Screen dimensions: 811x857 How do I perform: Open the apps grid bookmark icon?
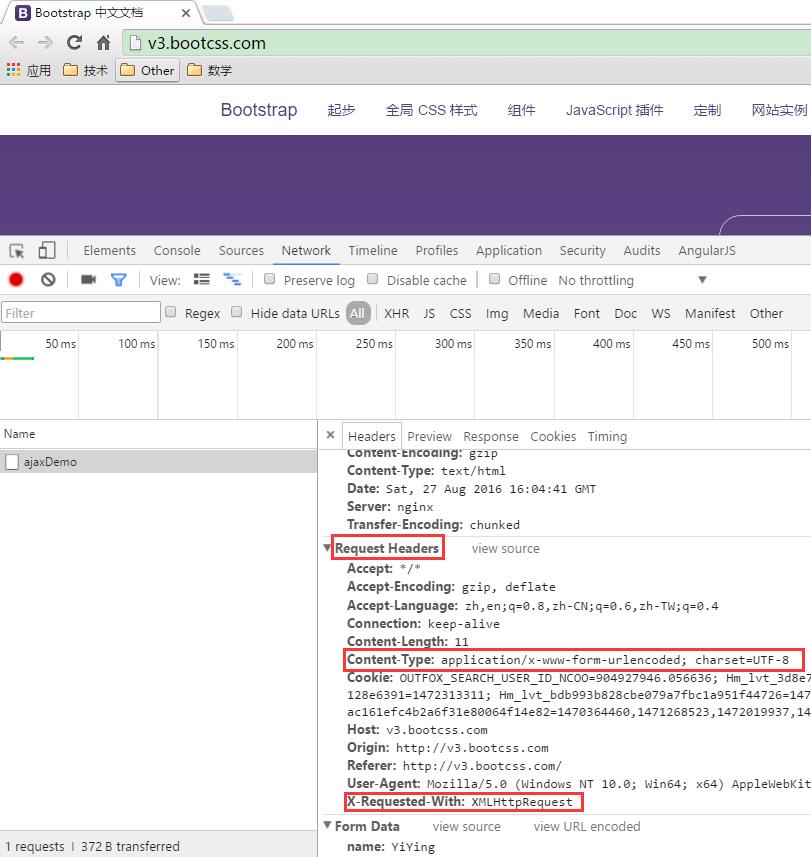[13, 69]
